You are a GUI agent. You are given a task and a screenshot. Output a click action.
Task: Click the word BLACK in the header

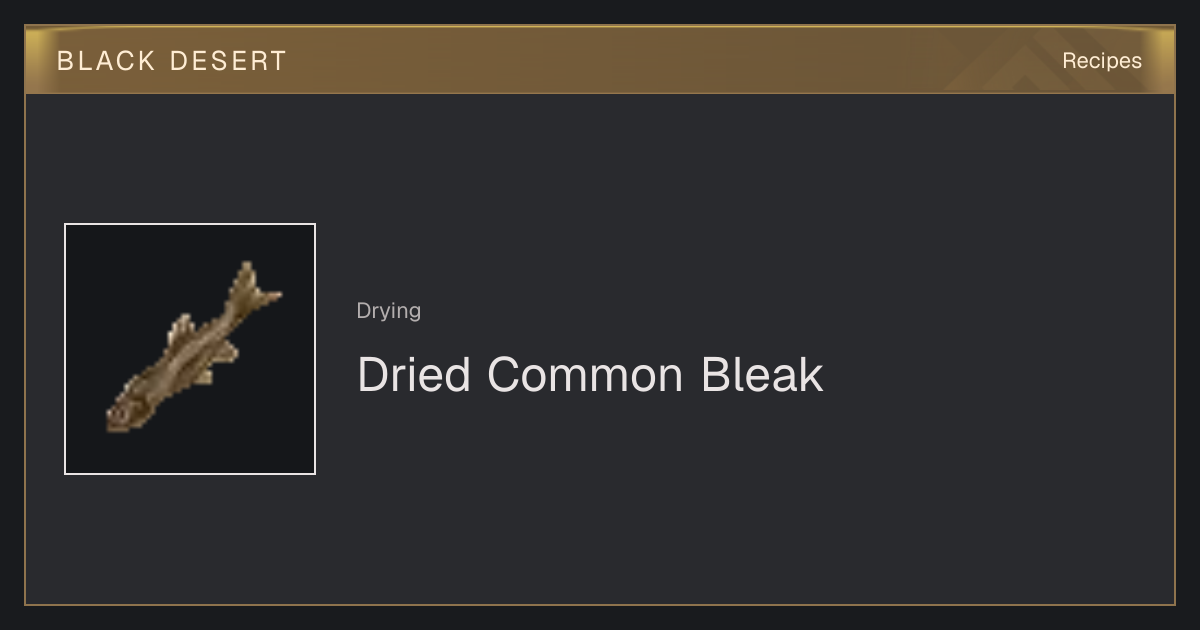pos(107,61)
